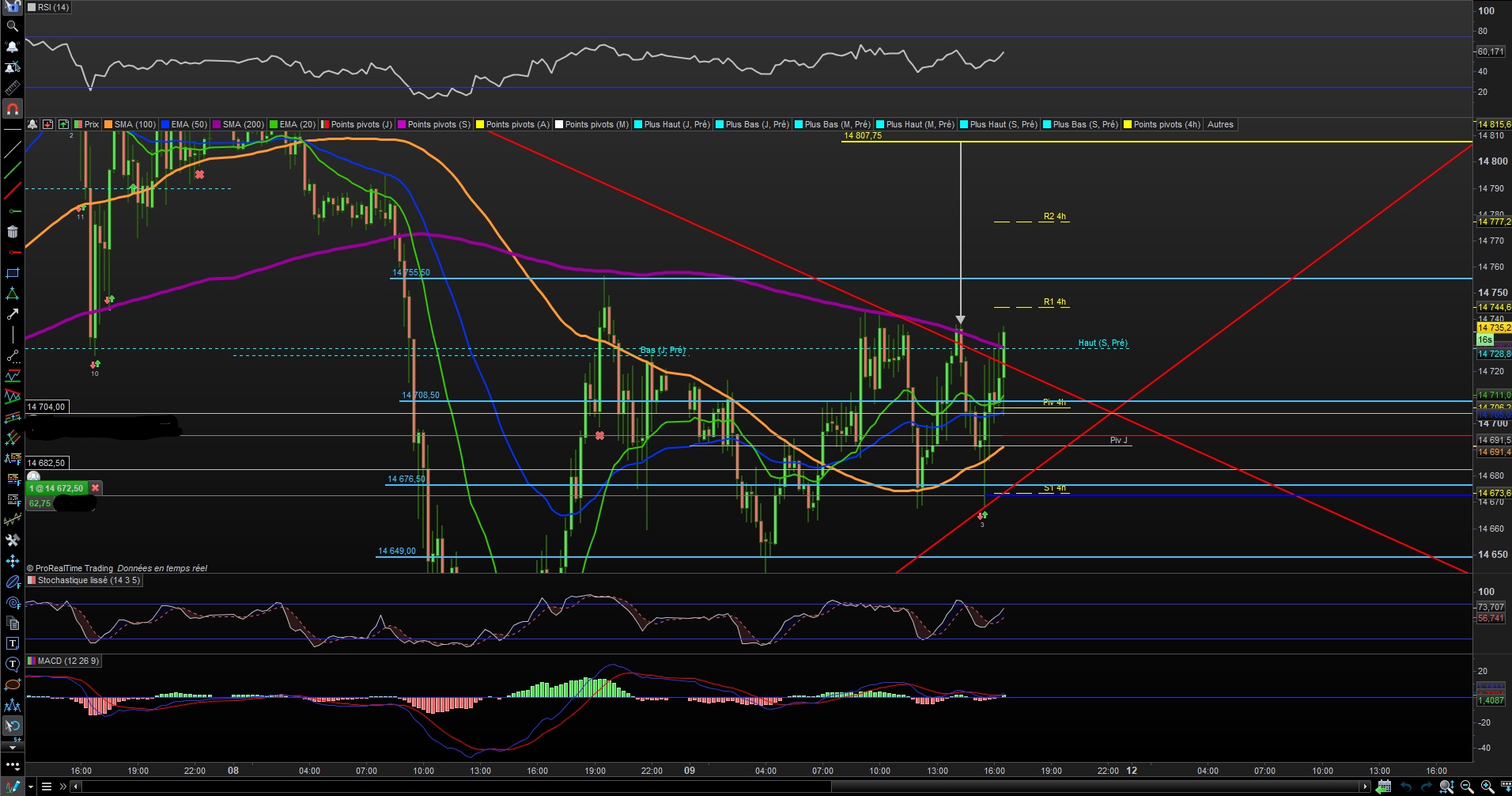The width and height of the screenshot is (1512, 796).
Task: Click the Points pivots (S) magenta swatch
Action: [402, 124]
